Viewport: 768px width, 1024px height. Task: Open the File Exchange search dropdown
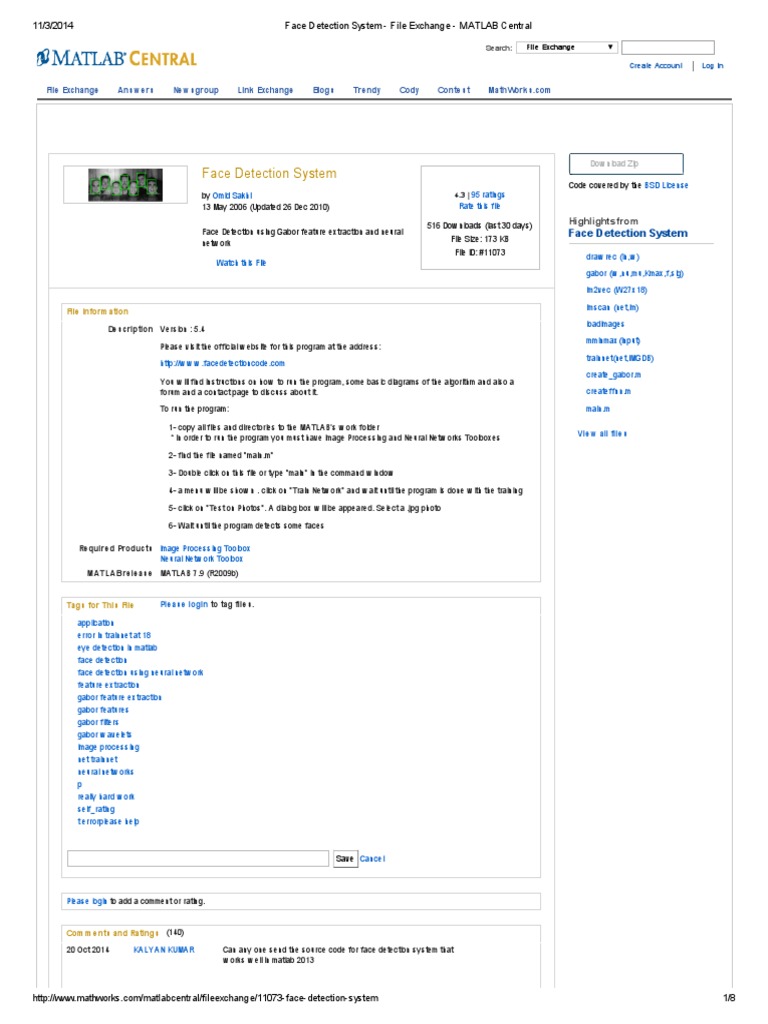click(567, 47)
